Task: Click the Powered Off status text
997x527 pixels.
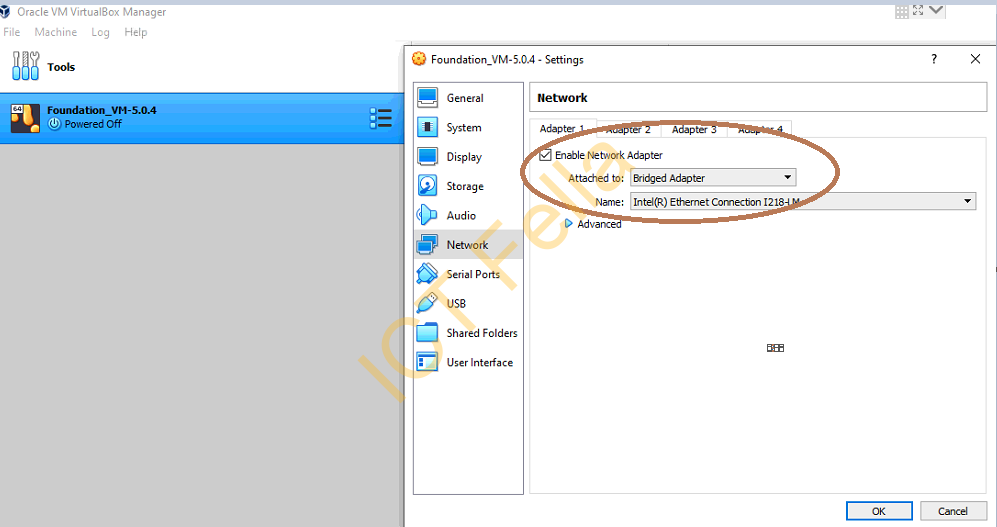Action: (93, 125)
